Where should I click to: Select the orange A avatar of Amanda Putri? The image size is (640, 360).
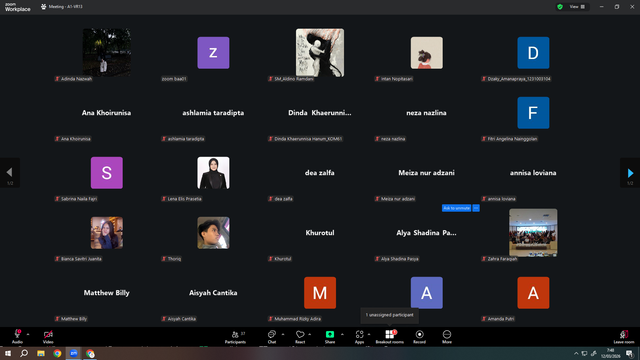(x=533, y=293)
